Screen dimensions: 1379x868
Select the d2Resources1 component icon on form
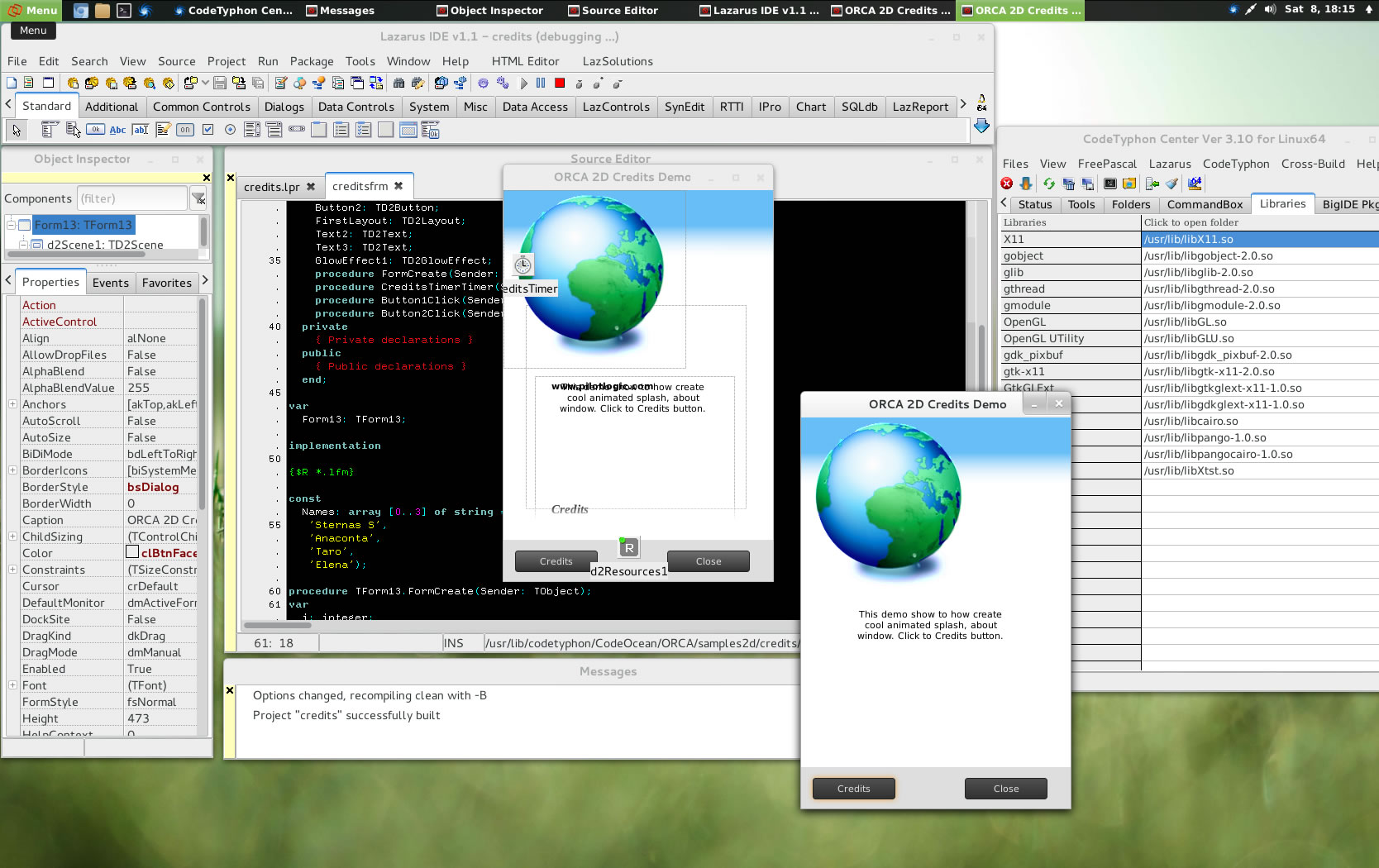click(x=629, y=547)
